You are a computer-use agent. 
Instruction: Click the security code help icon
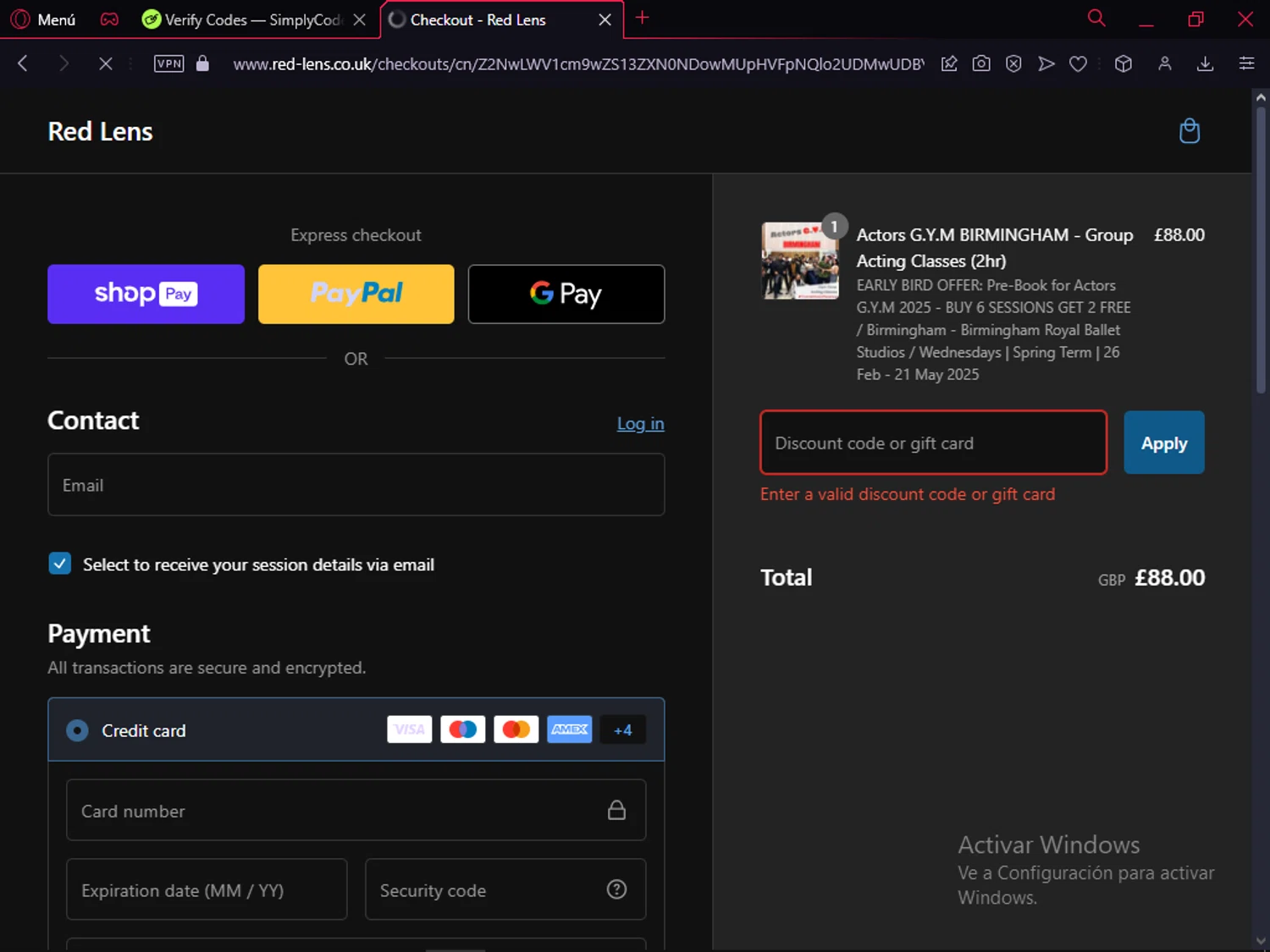[617, 889]
